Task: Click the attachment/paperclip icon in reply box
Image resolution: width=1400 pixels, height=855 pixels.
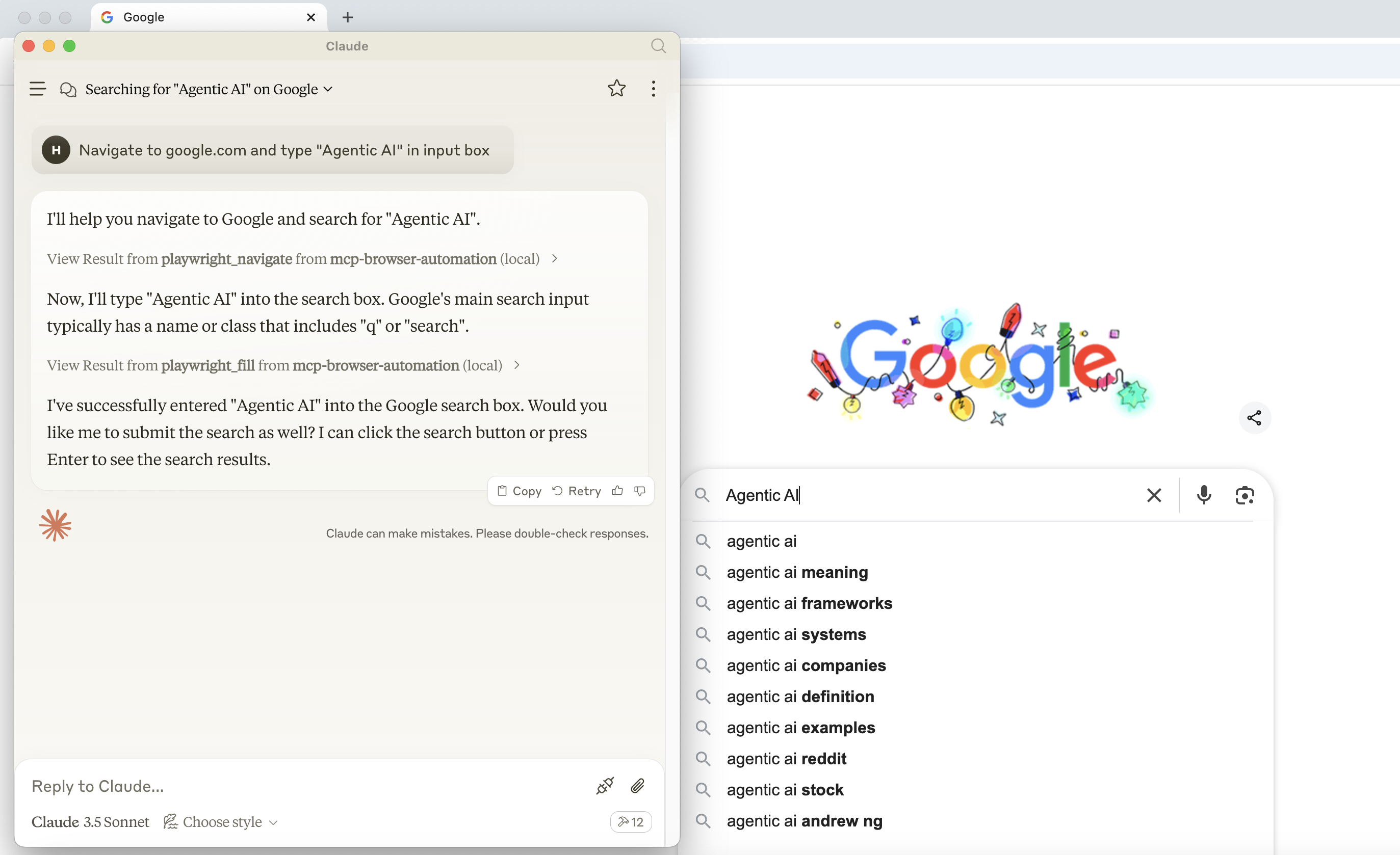Action: point(639,785)
